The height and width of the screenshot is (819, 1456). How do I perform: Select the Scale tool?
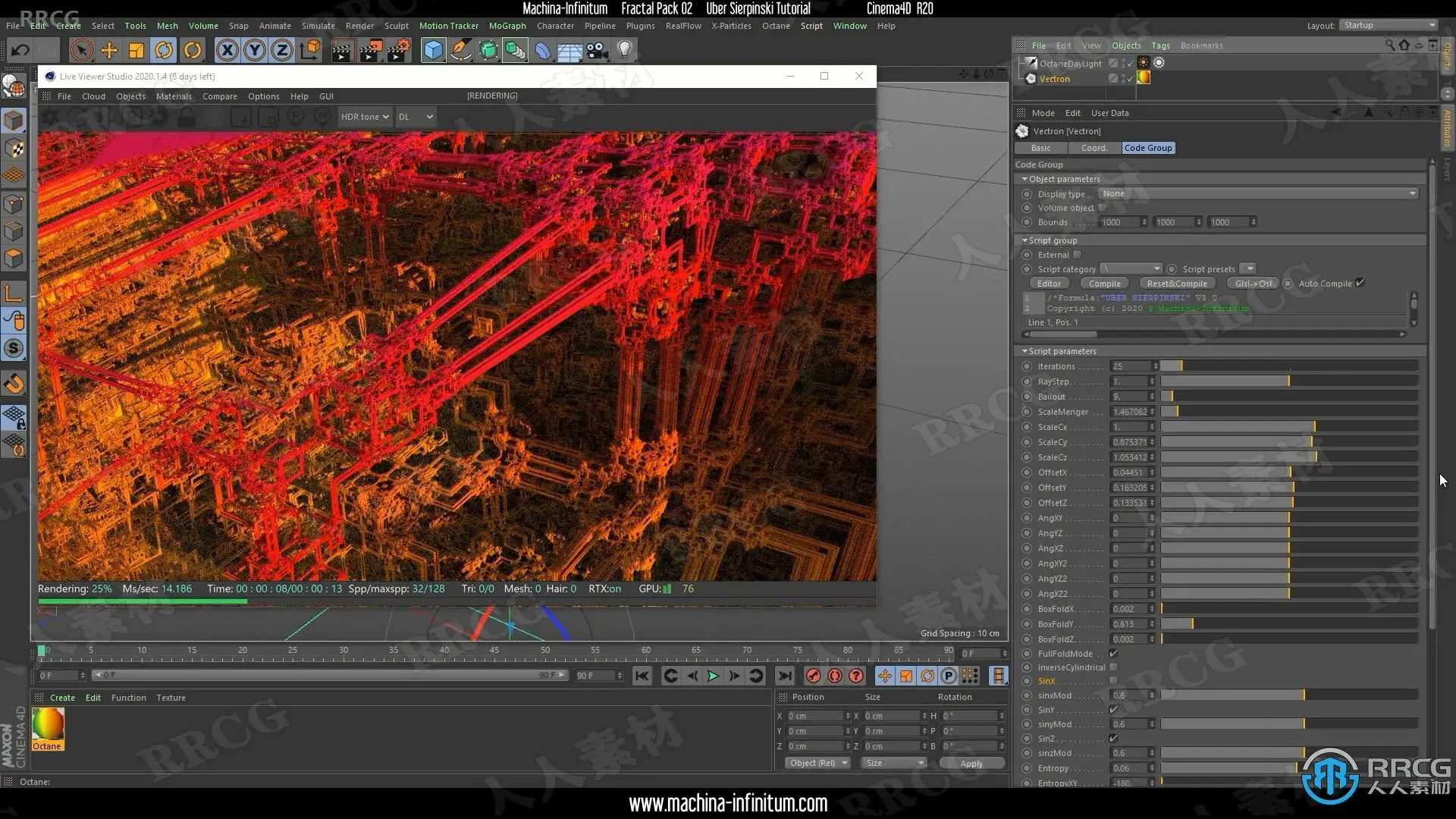pyautogui.click(x=136, y=51)
